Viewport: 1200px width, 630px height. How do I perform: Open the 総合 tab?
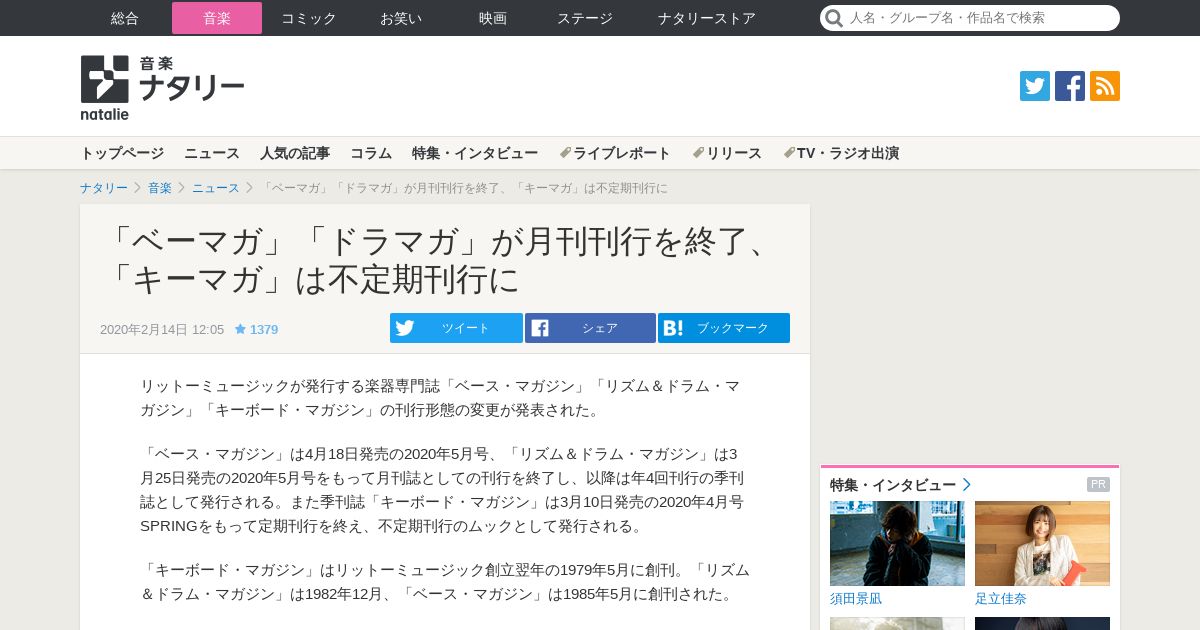coord(125,18)
